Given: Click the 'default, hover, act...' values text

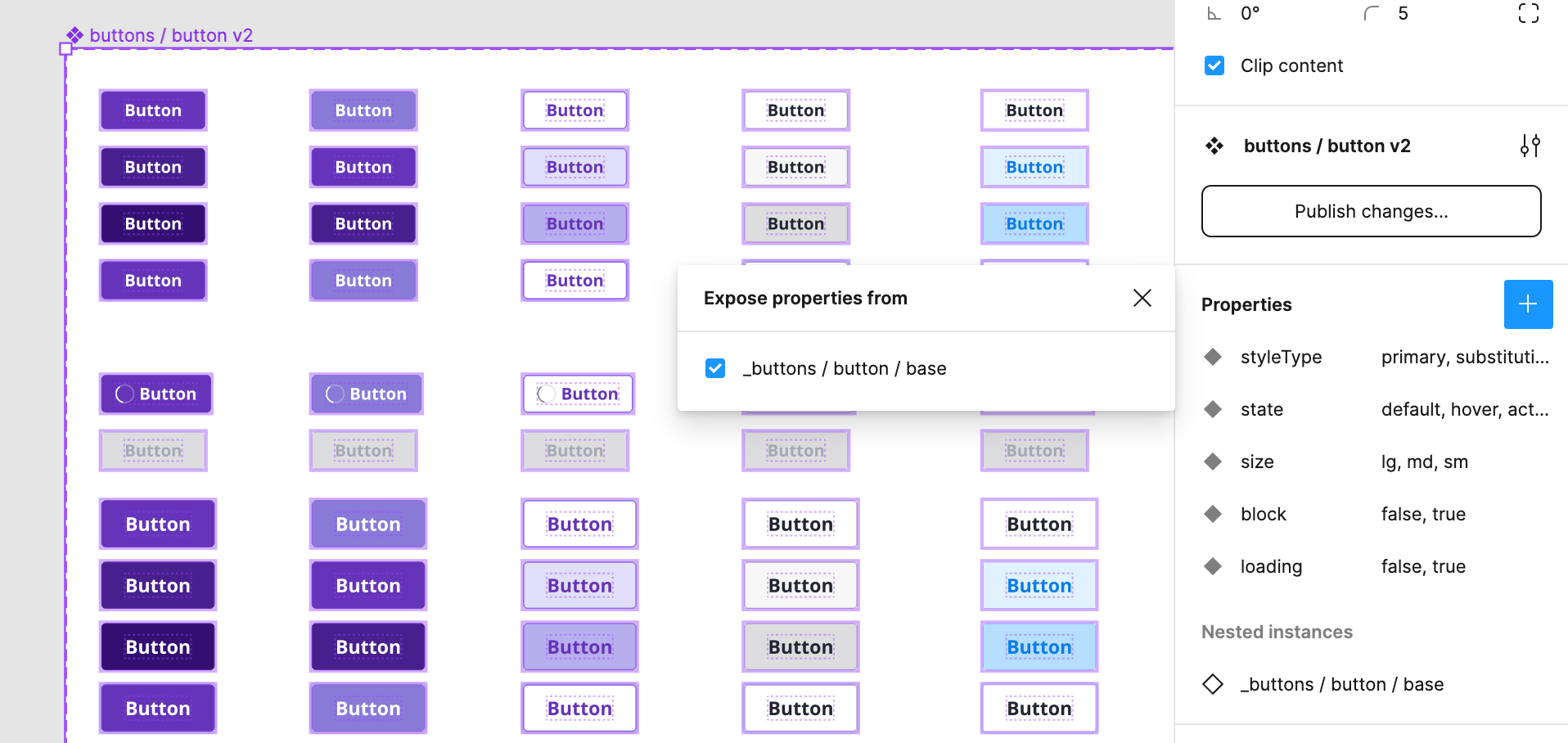Looking at the screenshot, I should [x=1465, y=409].
